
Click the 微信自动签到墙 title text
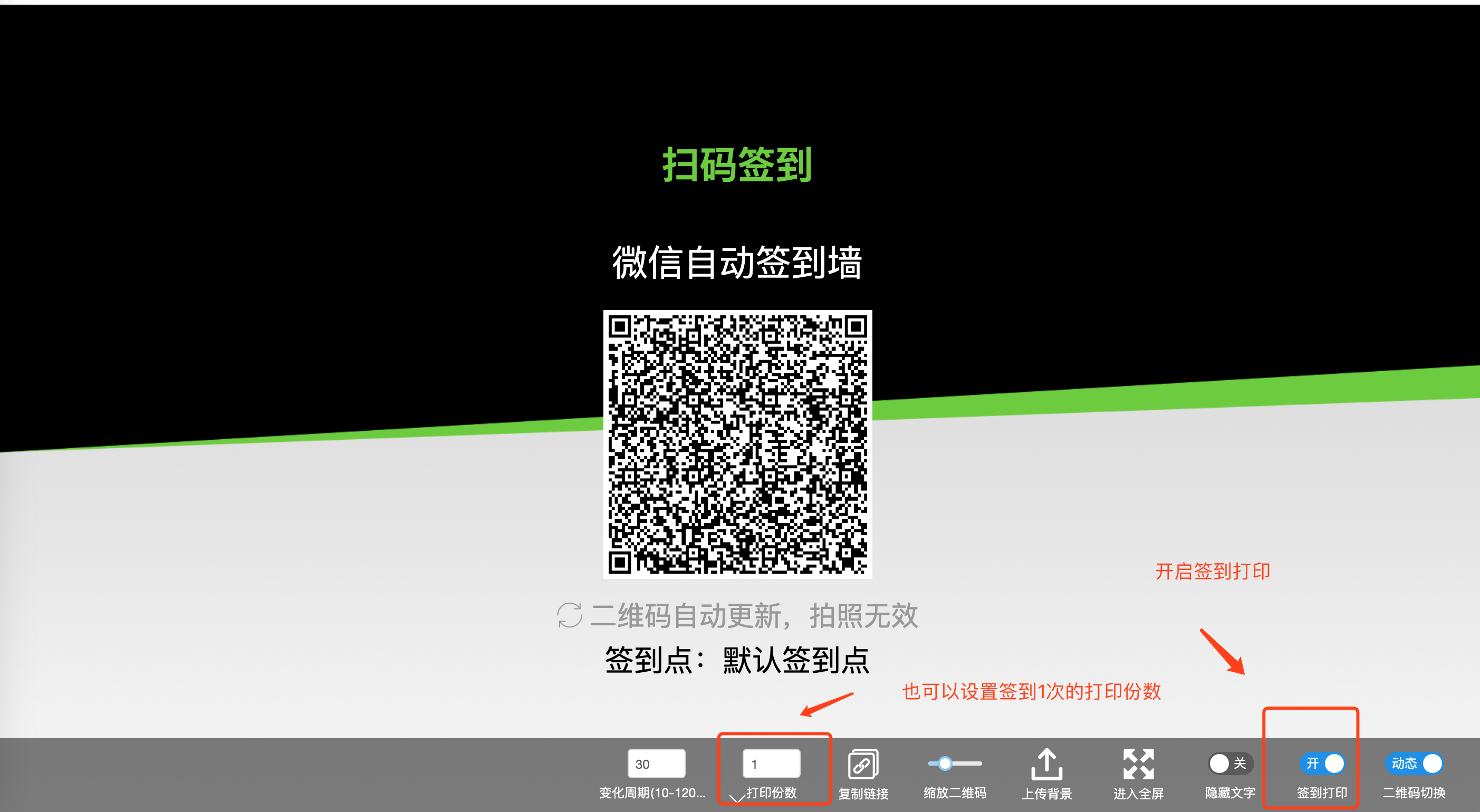pos(737,263)
